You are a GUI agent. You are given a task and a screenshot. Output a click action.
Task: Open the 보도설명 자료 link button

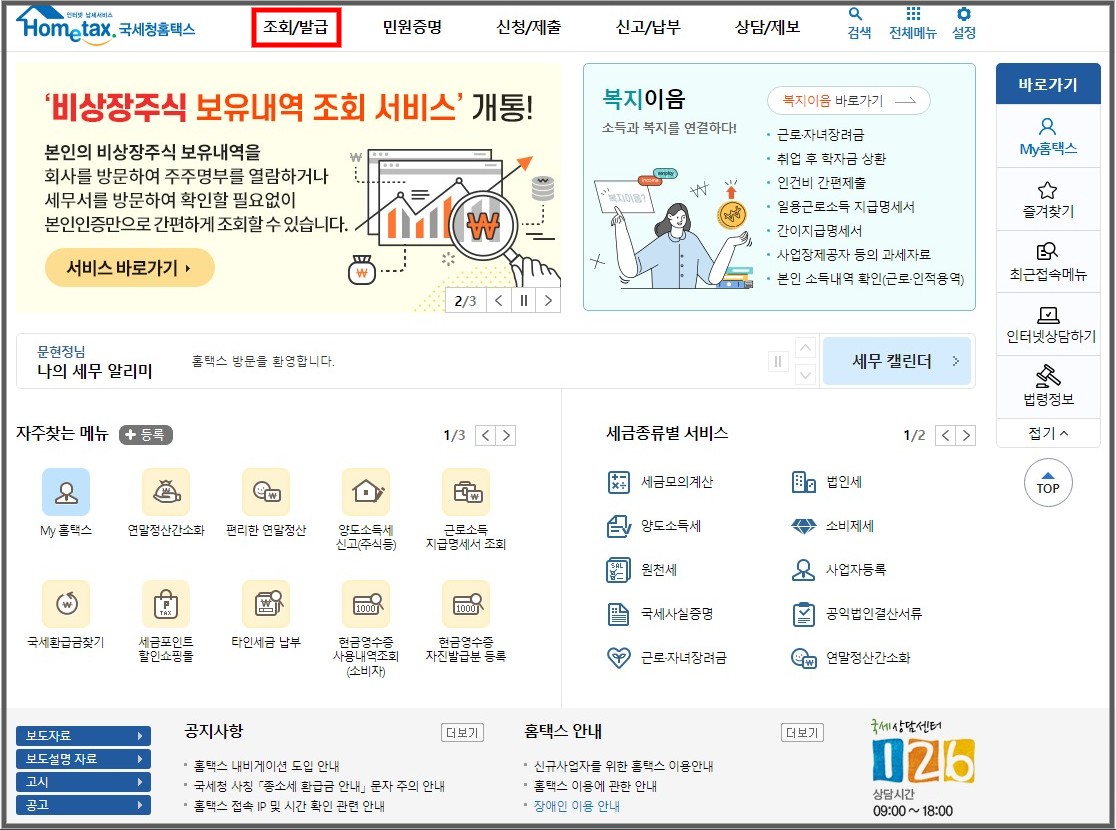click(83, 759)
